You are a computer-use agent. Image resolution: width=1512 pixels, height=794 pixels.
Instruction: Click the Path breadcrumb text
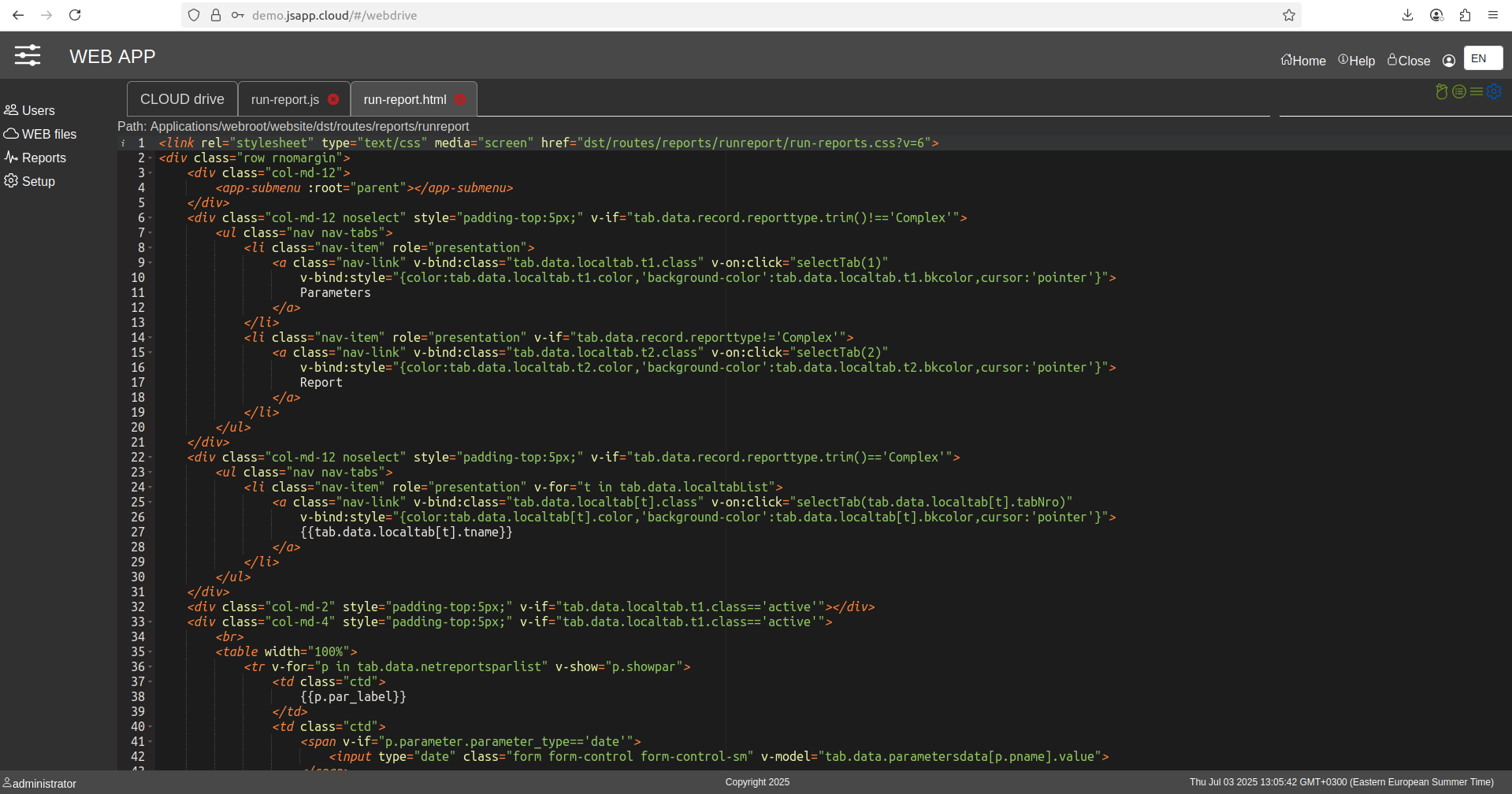pos(293,126)
